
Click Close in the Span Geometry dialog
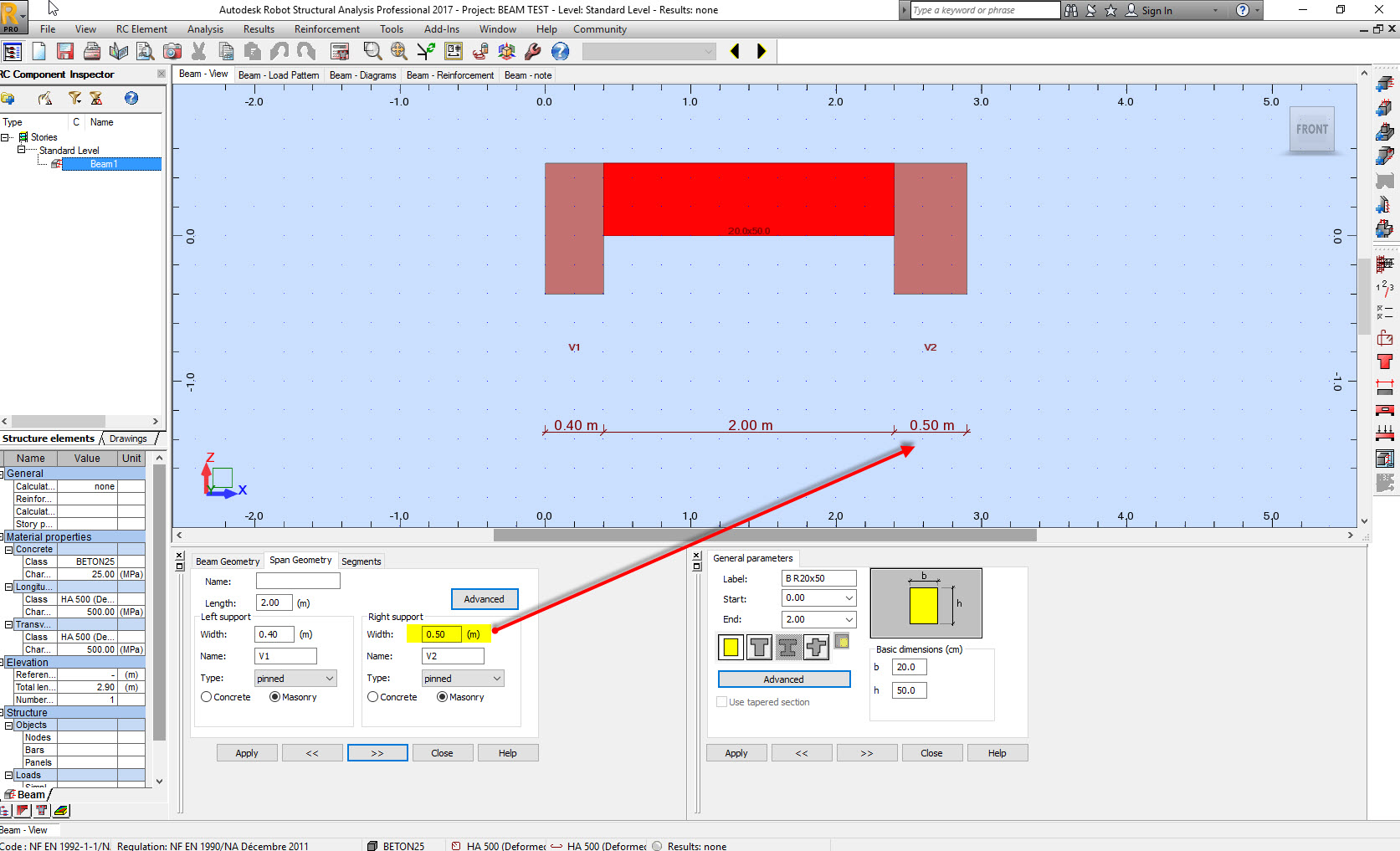pos(442,753)
